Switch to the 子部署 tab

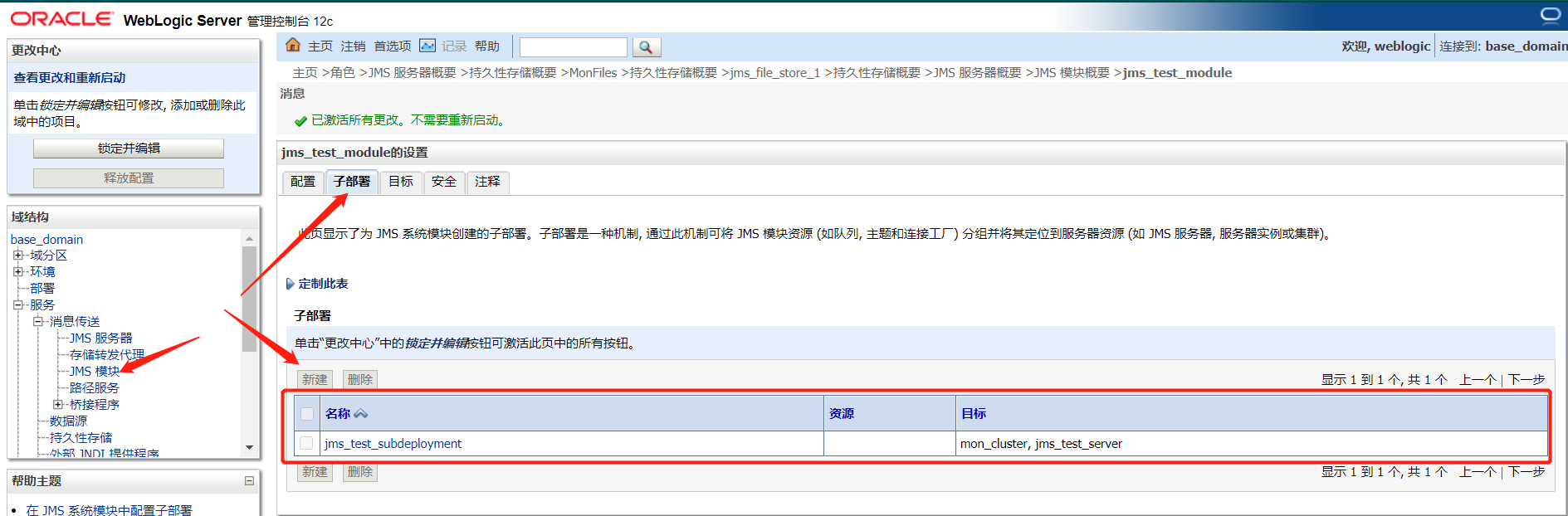(x=352, y=182)
